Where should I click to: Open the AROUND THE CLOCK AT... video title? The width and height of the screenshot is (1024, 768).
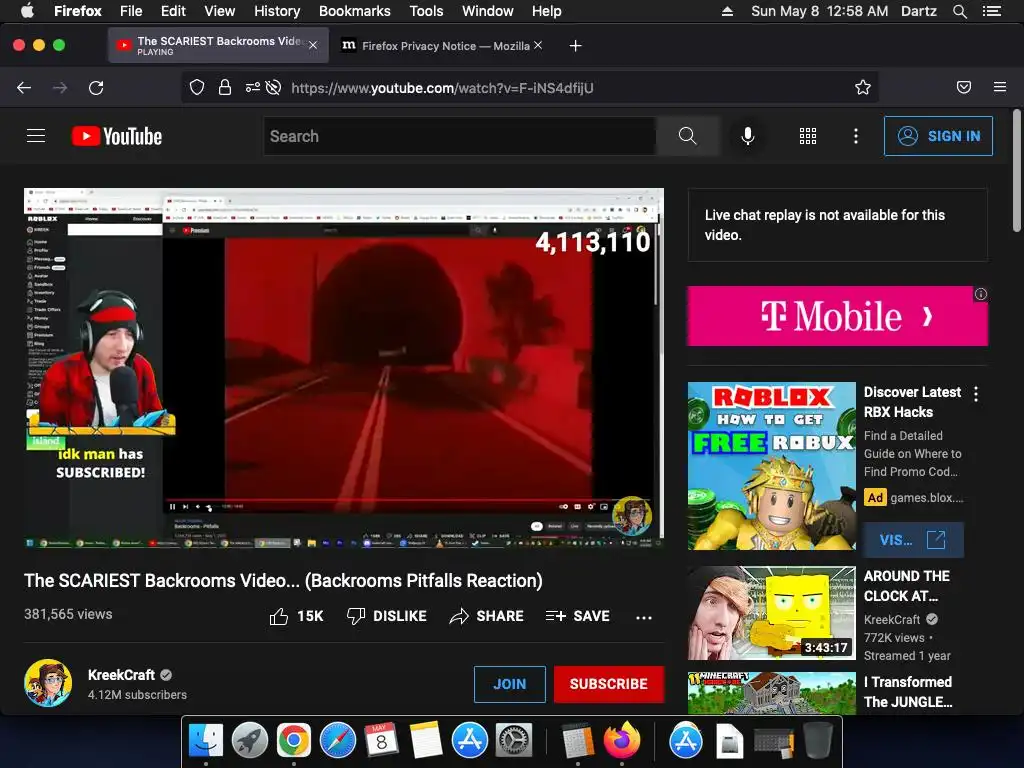tap(907, 586)
